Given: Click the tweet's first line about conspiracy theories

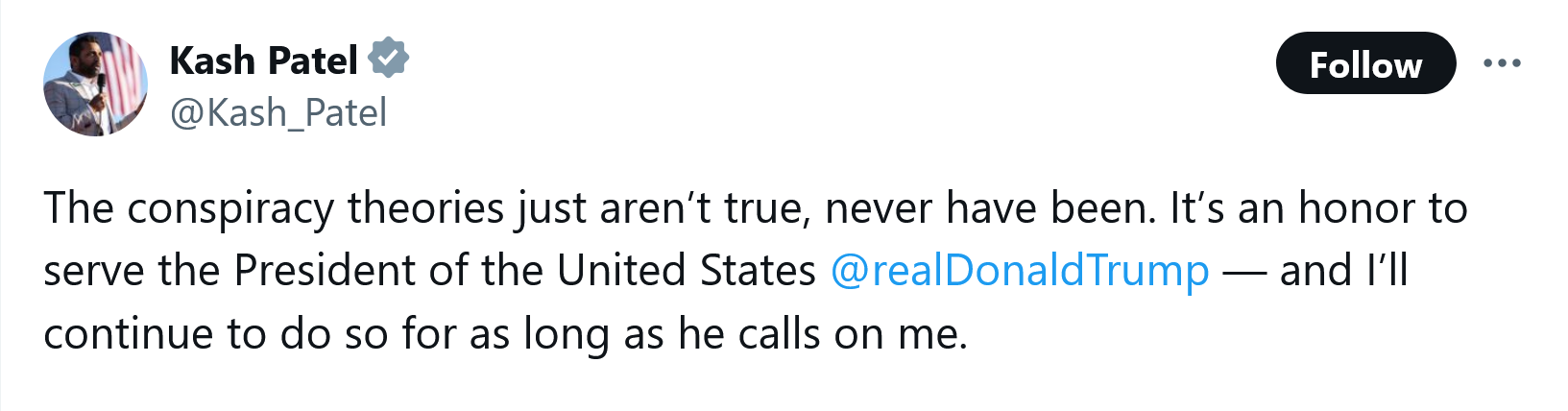Looking at the screenshot, I should [x=756, y=208].
